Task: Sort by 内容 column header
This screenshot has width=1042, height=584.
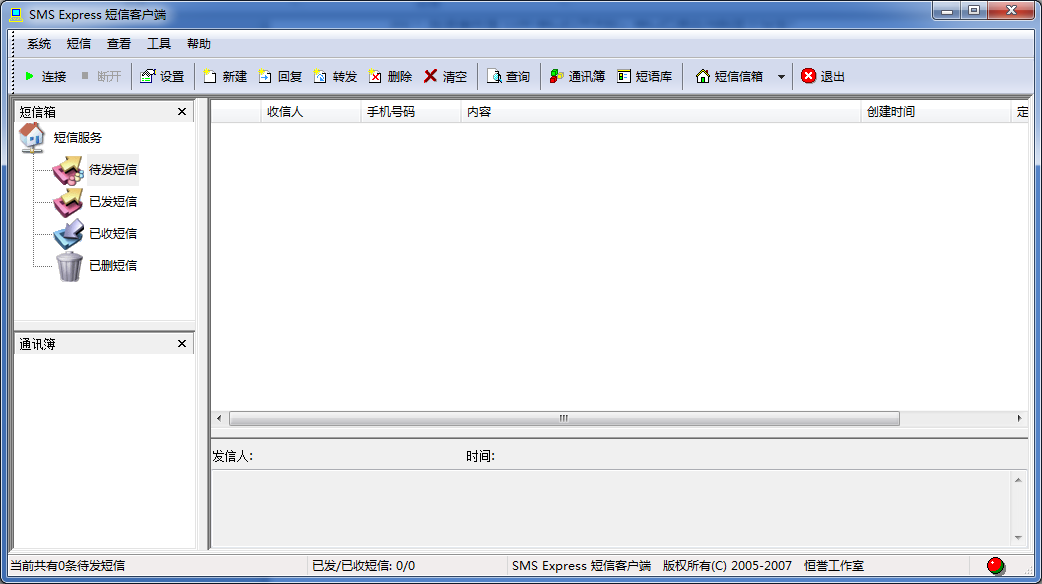Action: [x=661, y=112]
